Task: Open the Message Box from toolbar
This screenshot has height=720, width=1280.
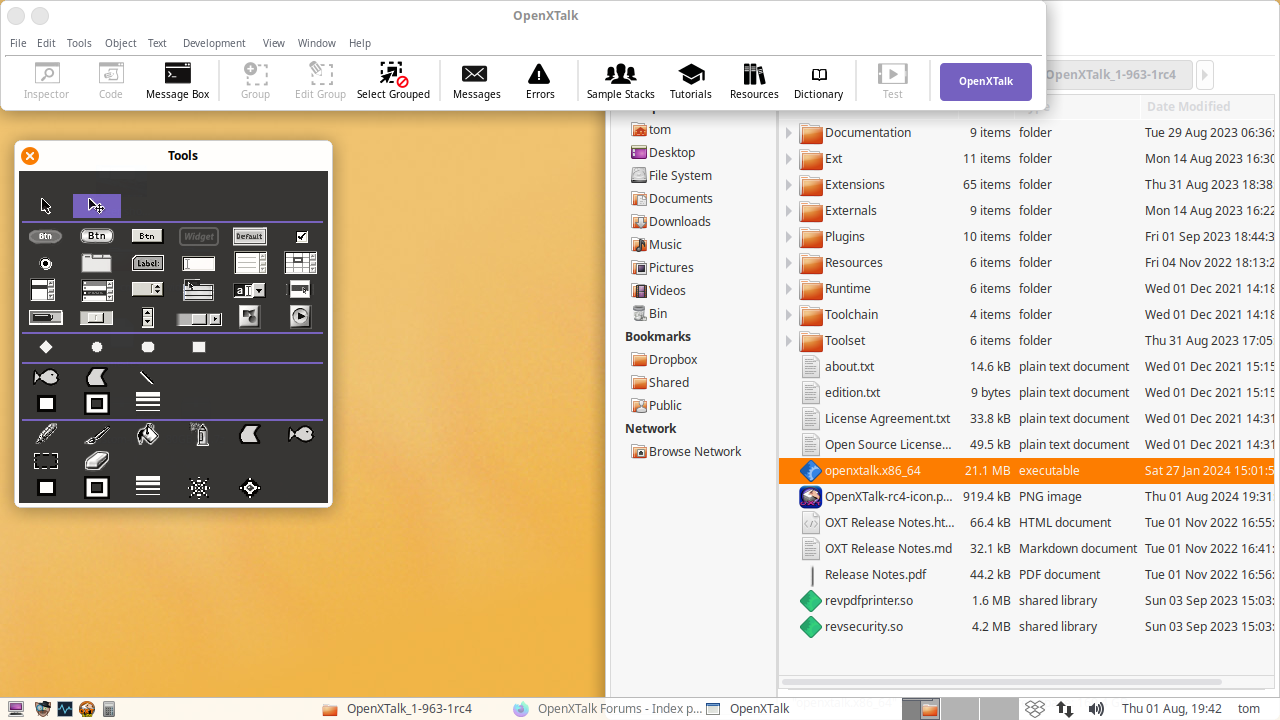Action: (178, 80)
